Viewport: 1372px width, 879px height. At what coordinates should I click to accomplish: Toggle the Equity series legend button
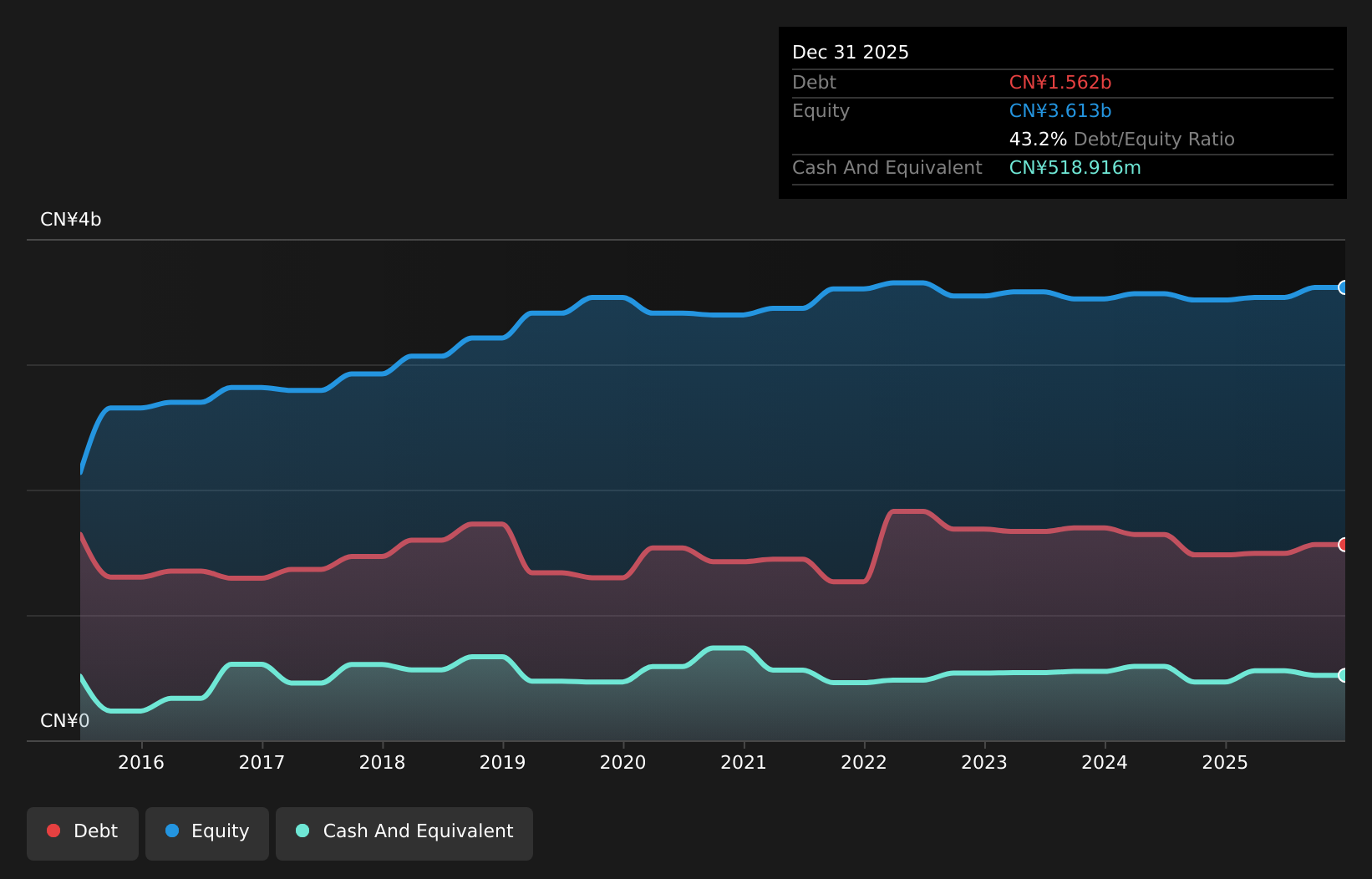coord(207,833)
